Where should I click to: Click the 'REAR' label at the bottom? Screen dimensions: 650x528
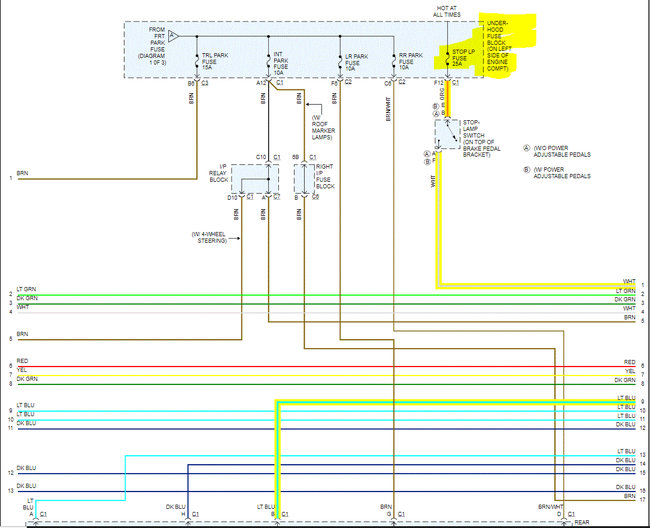(582, 522)
